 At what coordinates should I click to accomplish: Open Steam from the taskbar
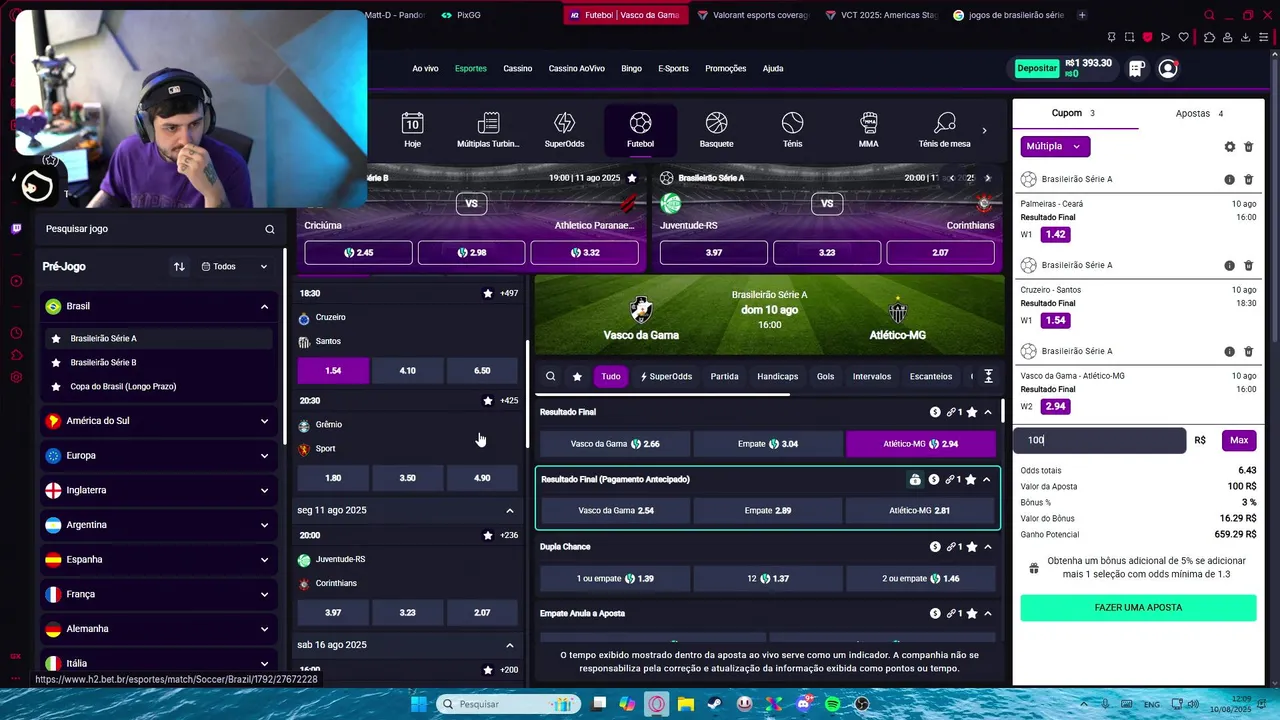[715, 704]
